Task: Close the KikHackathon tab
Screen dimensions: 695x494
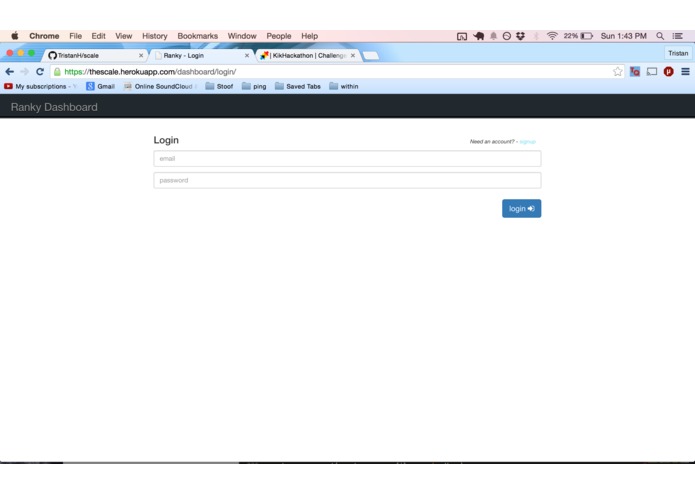Action: pyautogui.click(x=353, y=55)
